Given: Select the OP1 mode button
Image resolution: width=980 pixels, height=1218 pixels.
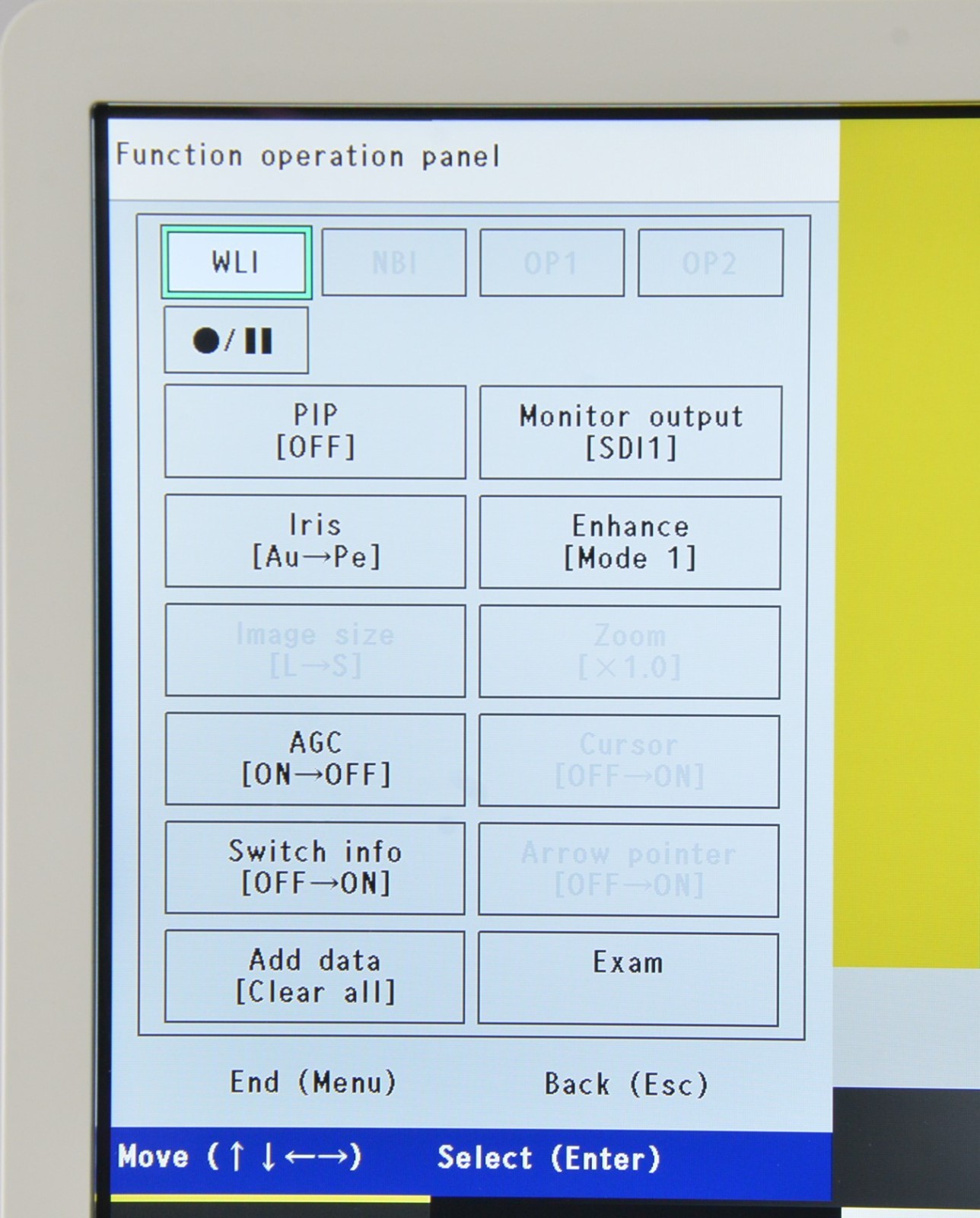Looking at the screenshot, I should 552,263.
